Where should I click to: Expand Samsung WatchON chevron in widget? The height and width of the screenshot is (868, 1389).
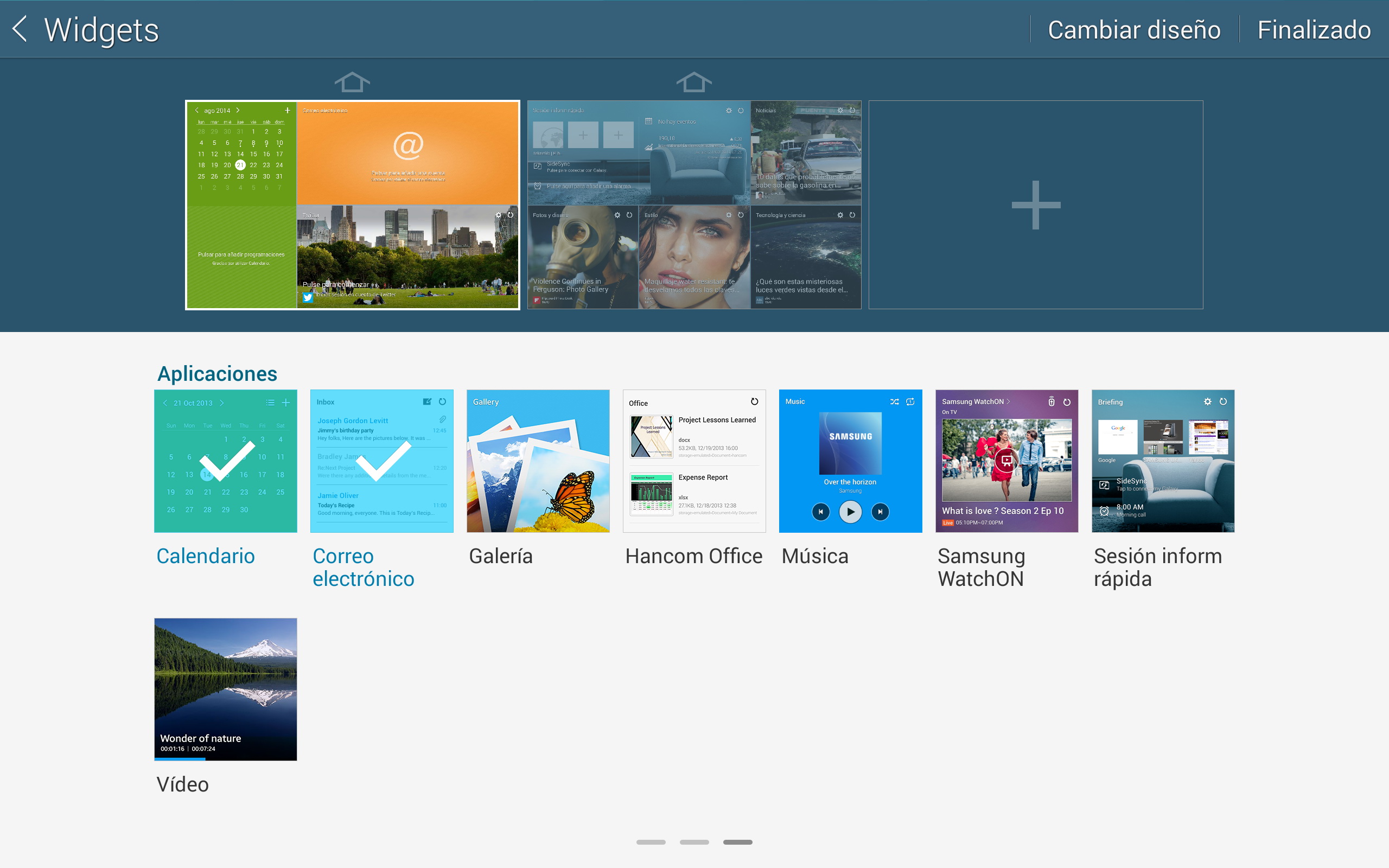[1008, 401]
